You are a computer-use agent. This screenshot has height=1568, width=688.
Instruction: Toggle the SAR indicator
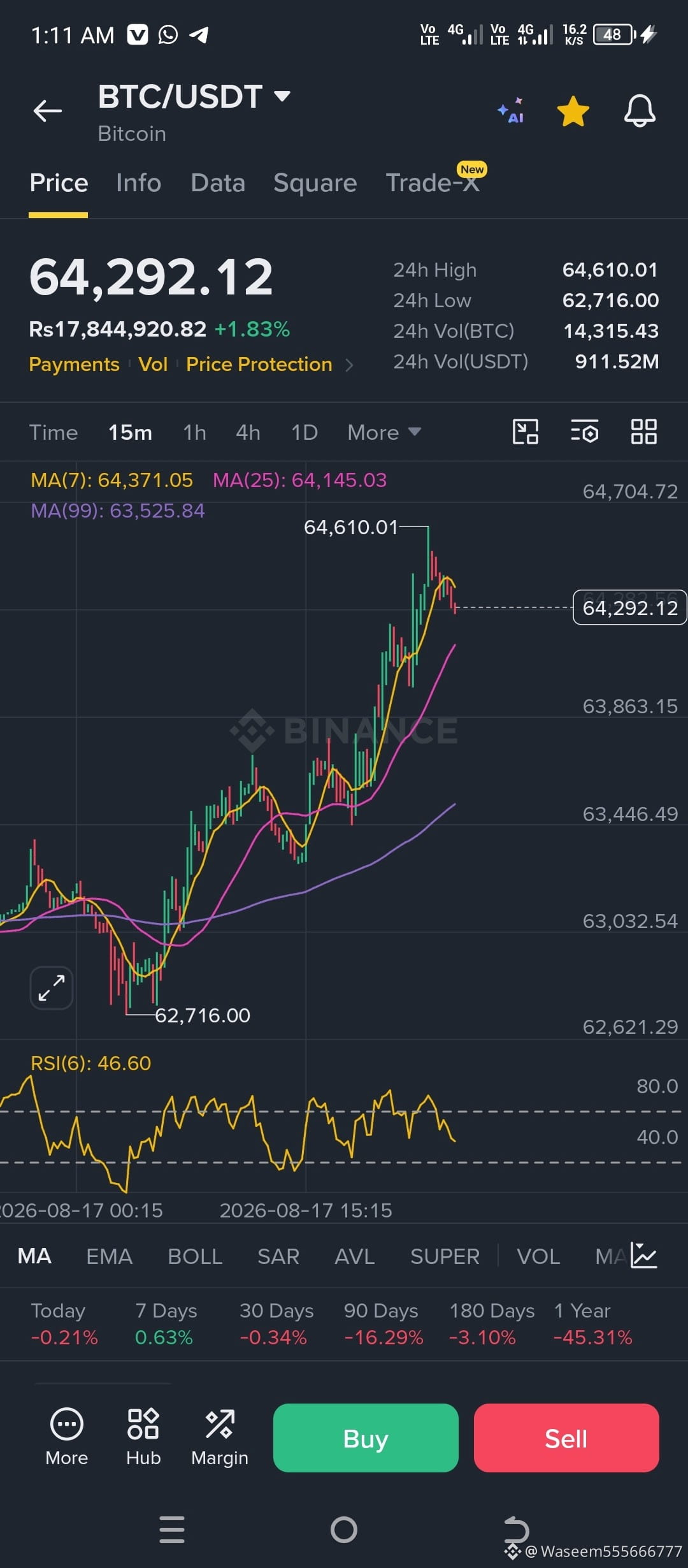pos(278,1256)
